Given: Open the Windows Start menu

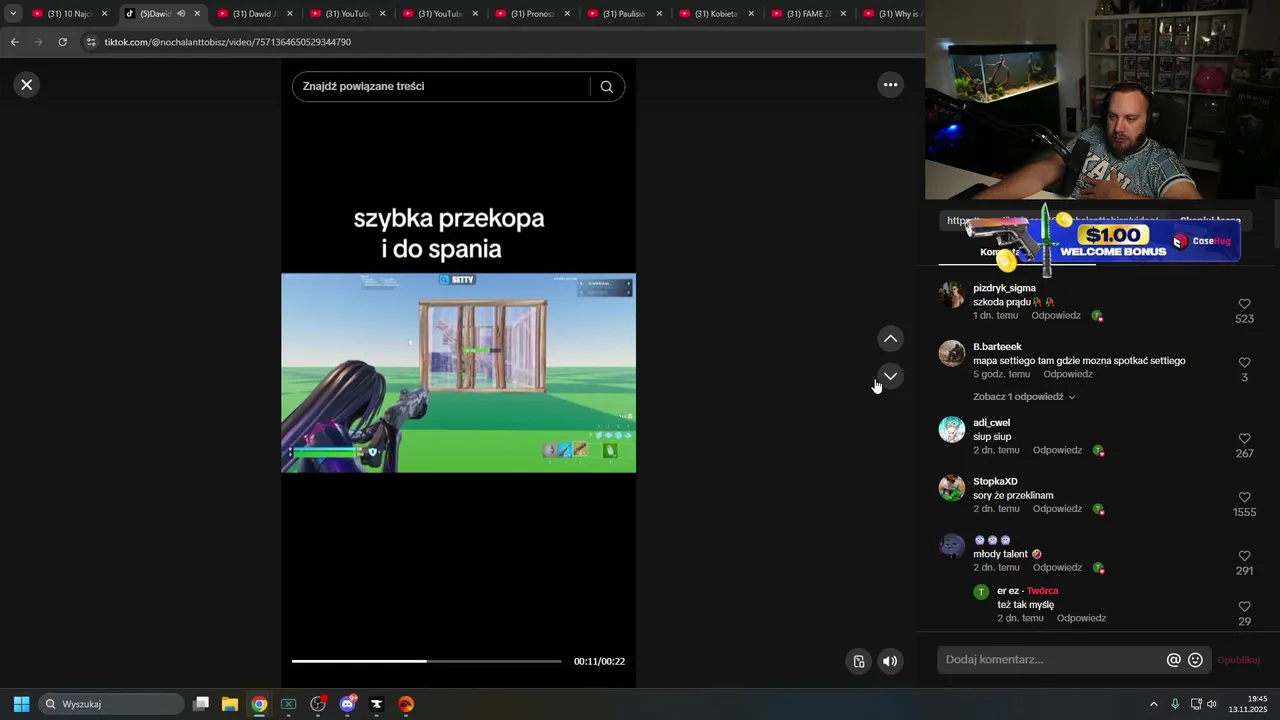Looking at the screenshot, I should 21,704.
